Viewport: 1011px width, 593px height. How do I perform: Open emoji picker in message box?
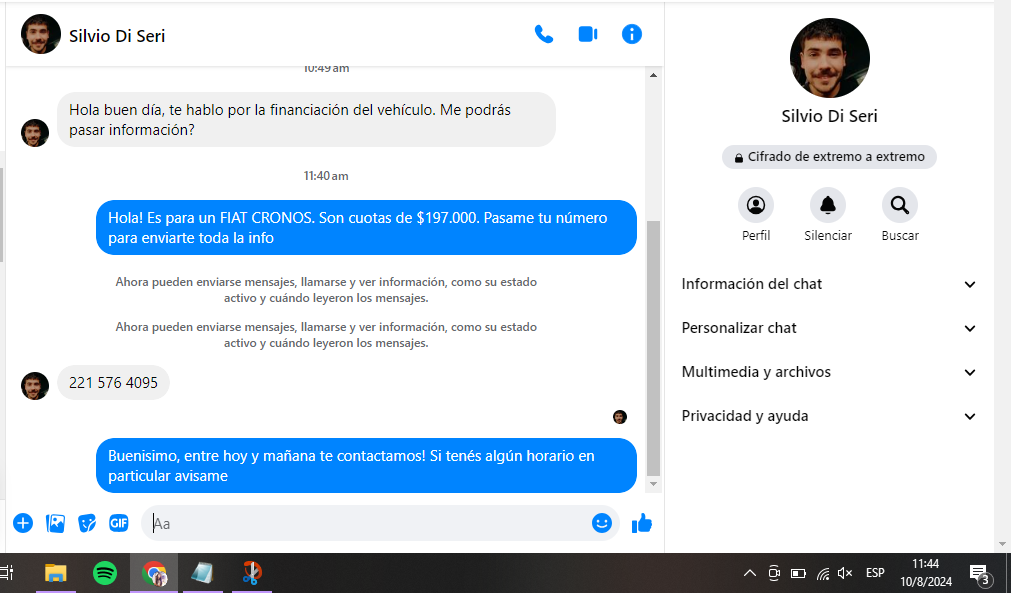tap(602, 523)
